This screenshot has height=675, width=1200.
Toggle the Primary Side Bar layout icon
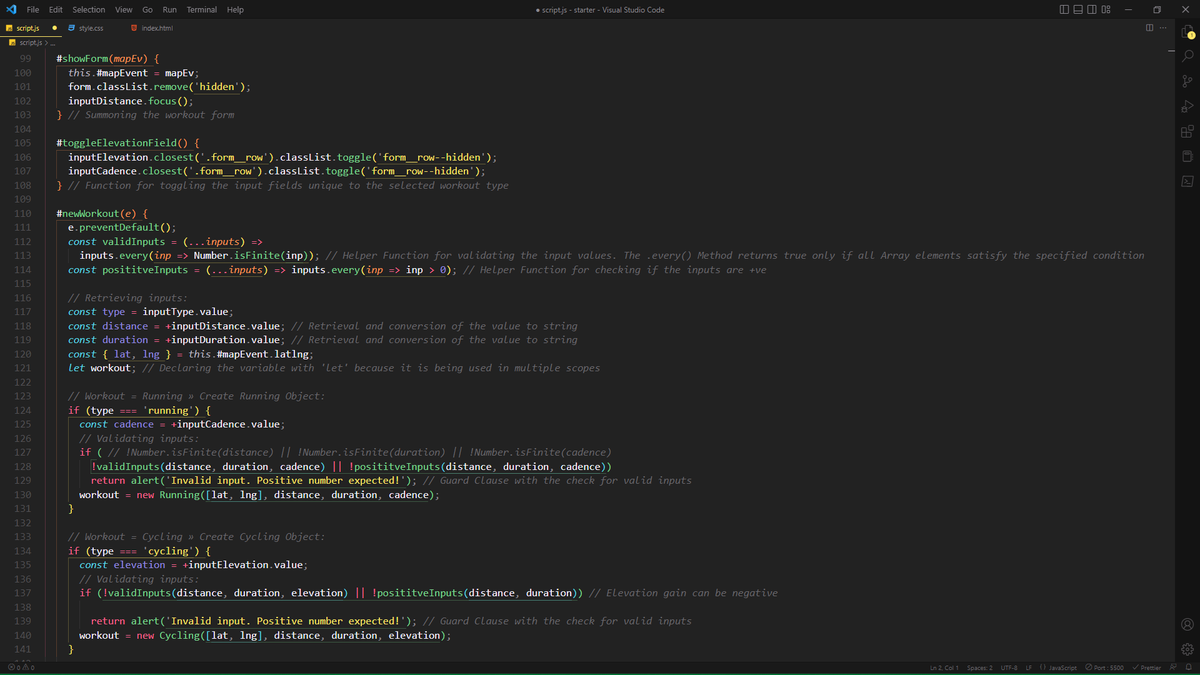(x=1064, y=10)
